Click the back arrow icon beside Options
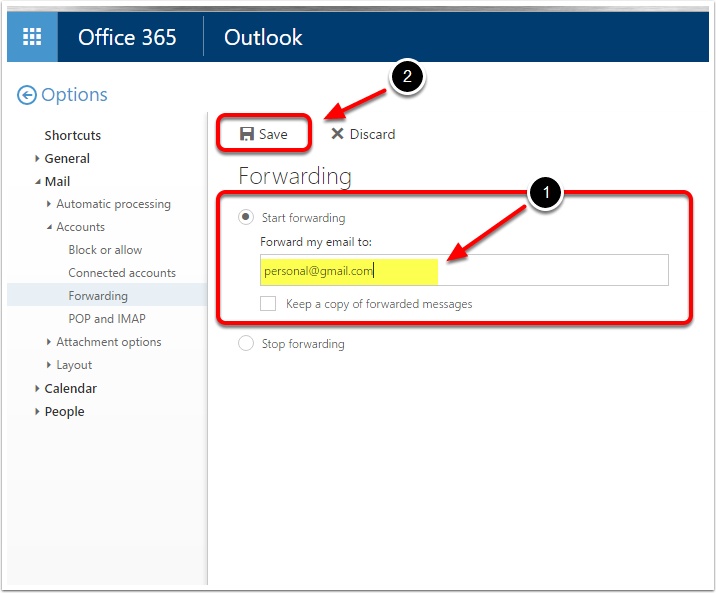The width and height of the screenshot is (716, 593). click(x=26, y=95)
